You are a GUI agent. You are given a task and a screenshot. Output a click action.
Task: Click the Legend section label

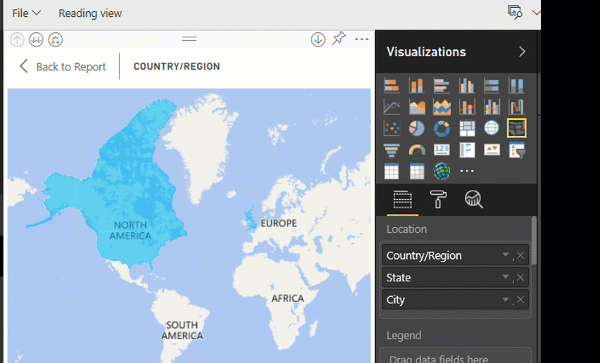pyautogui.click(x=404, y=335)
